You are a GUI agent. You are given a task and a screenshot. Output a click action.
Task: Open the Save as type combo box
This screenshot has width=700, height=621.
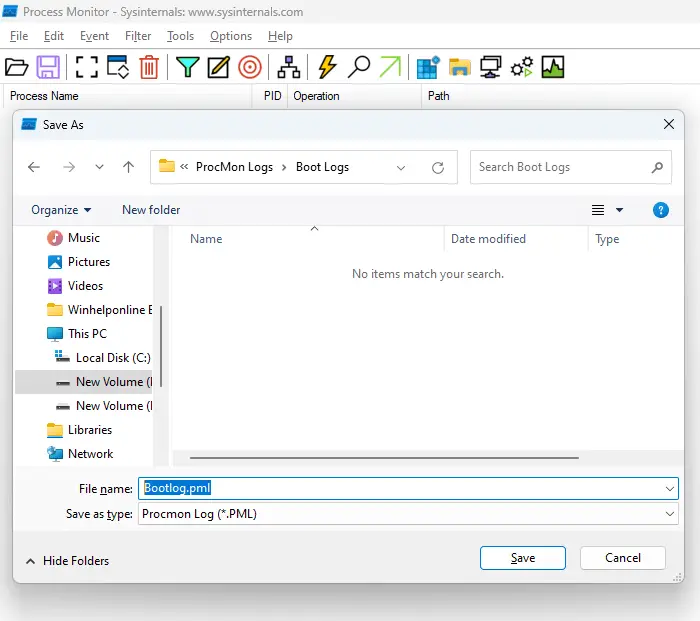tap(408, 514)
